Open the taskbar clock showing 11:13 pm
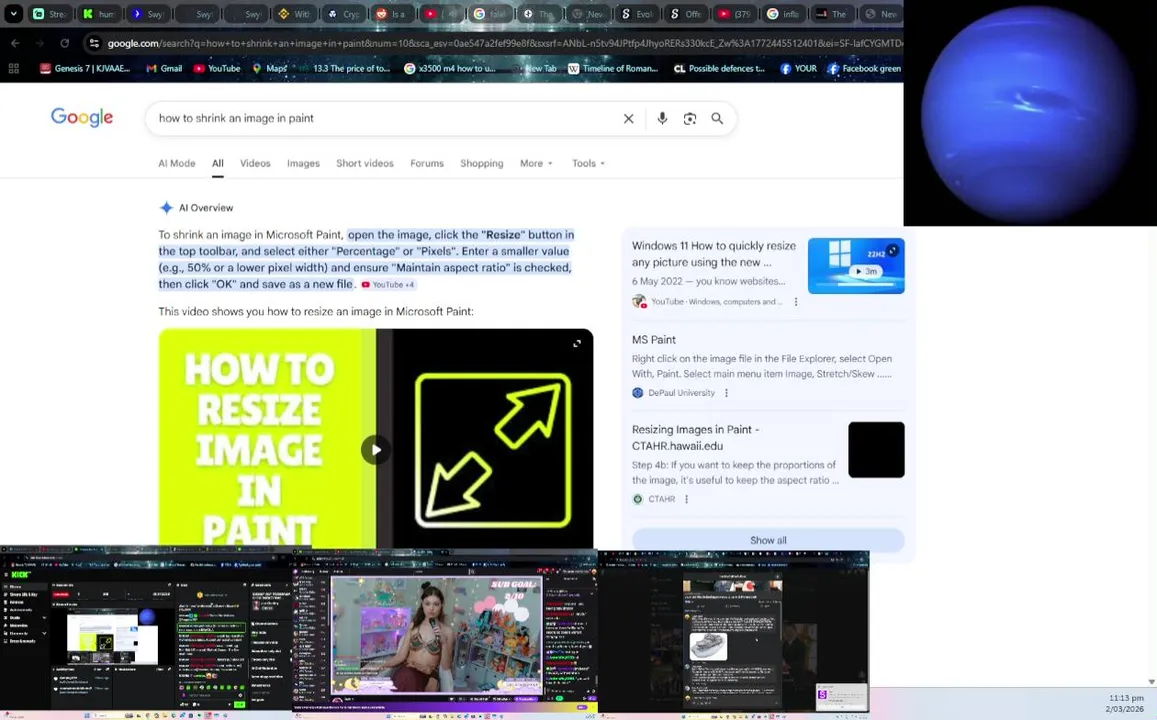The width and height of the screenshot is (1157, 720). [x=1125, y=703]
